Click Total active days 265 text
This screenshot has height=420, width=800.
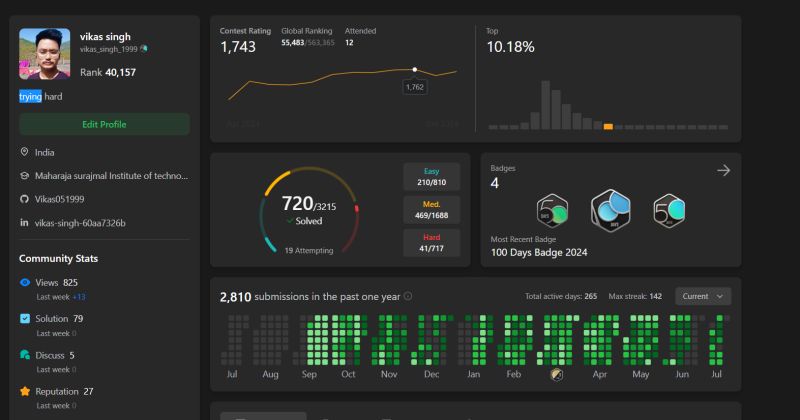click(x=561, y=296)
